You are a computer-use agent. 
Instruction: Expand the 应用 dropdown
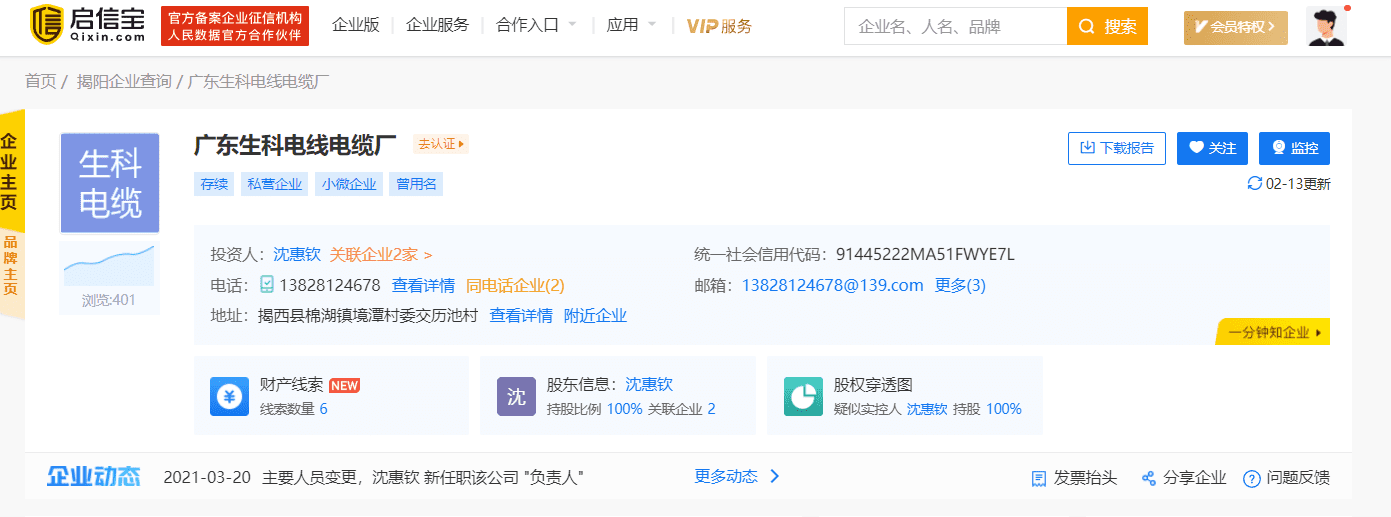pyautogui.click(x=632, y=25)
